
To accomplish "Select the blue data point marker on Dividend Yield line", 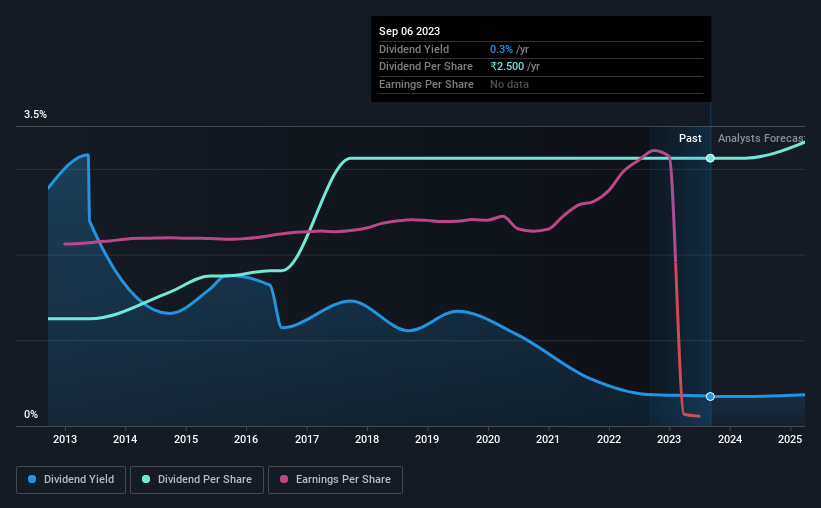I will 710,396.
